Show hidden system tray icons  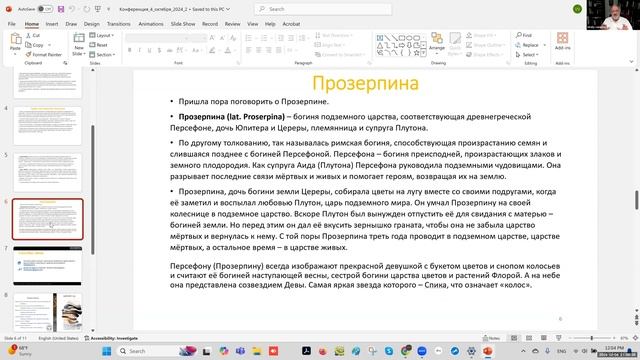coord(523,351)
